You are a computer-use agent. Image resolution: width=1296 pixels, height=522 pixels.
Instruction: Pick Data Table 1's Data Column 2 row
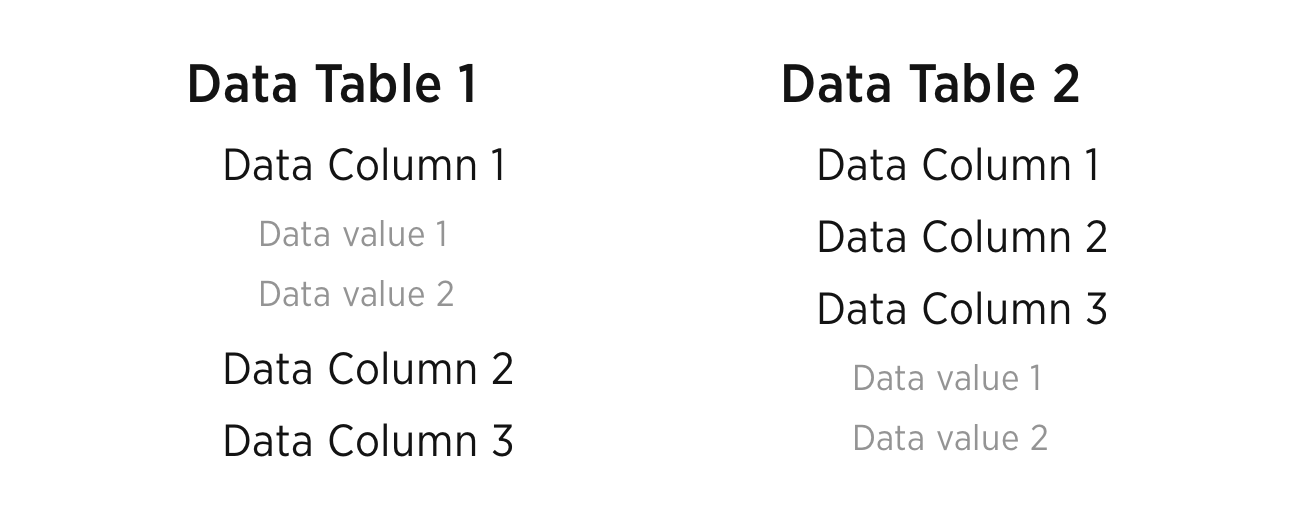pos(368,369)
